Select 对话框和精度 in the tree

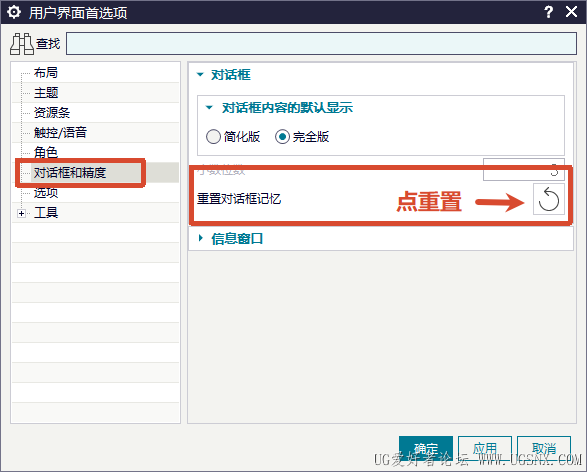pos(70,173)
